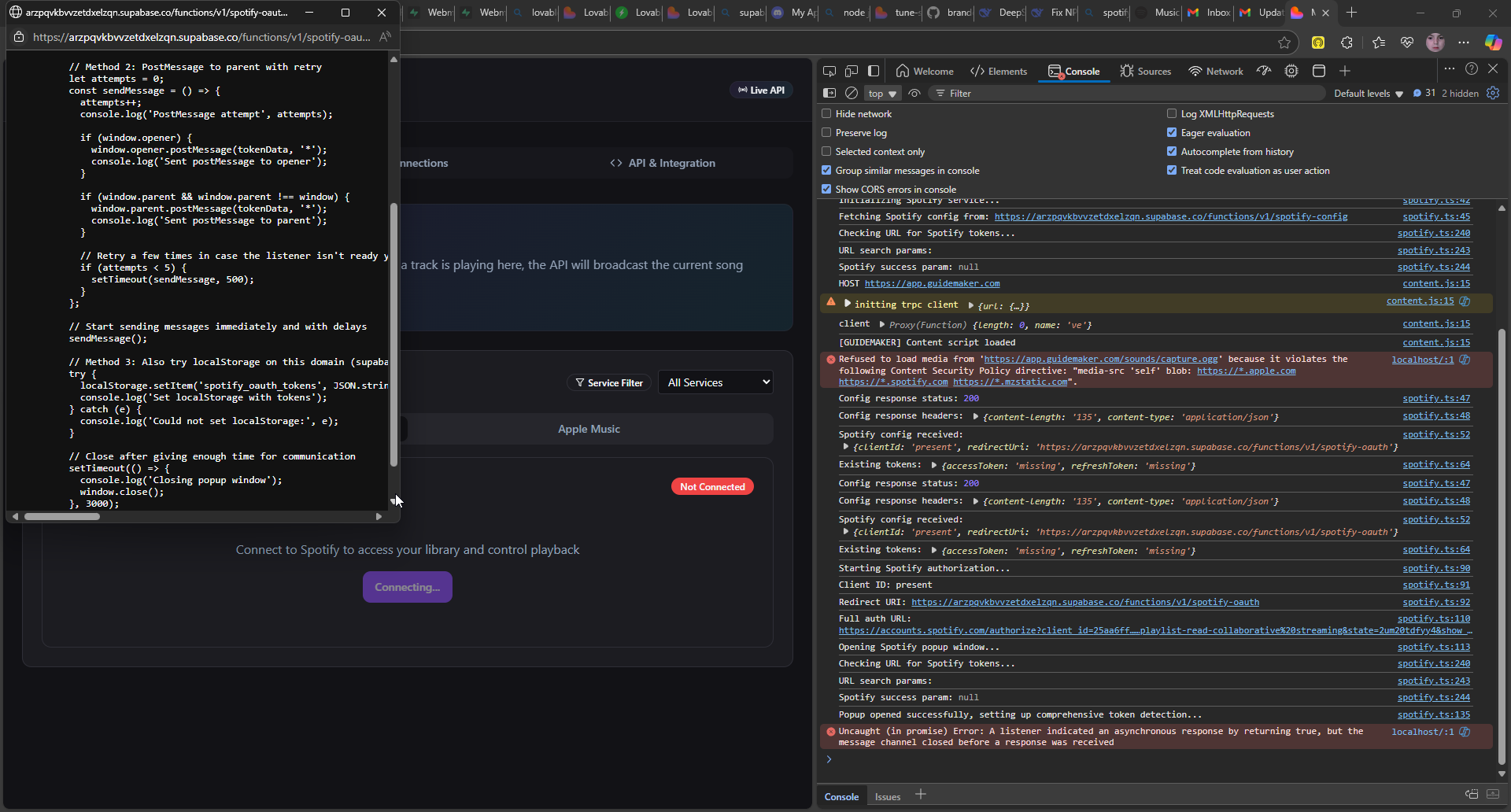Open the top JavaScript context dropdown

click(882, 93)
